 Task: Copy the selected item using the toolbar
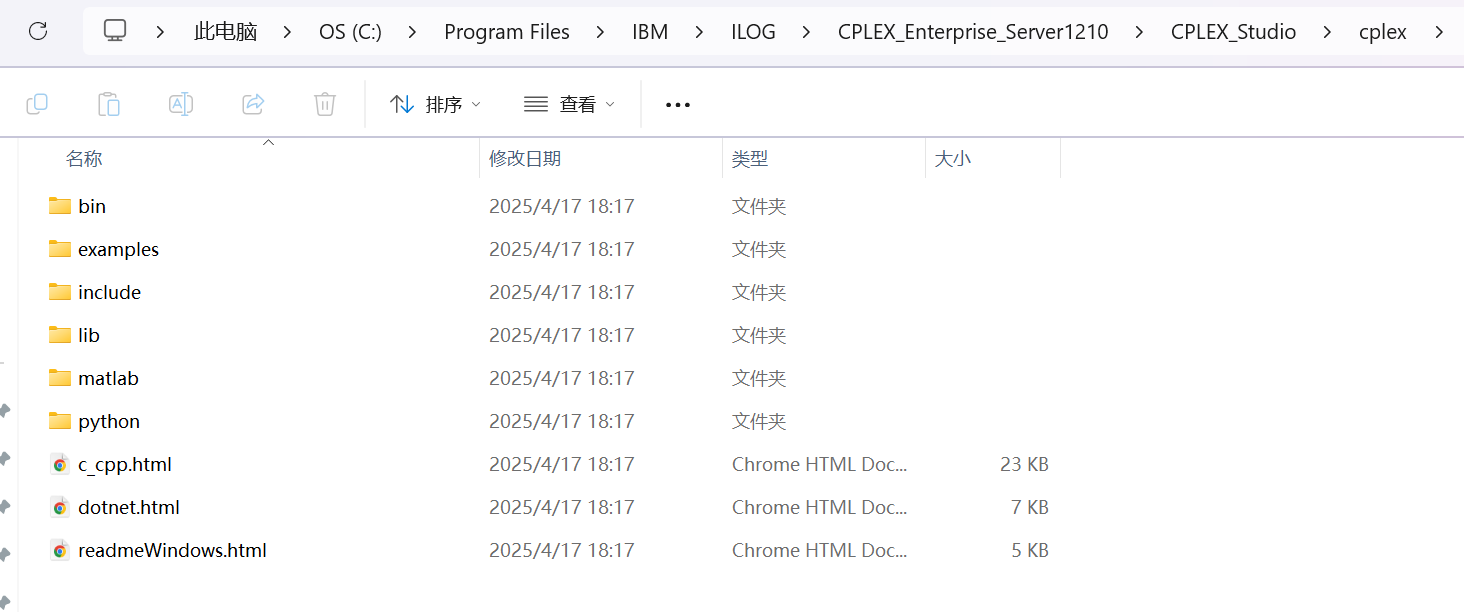pyautogui.click(x=37, y=103)
